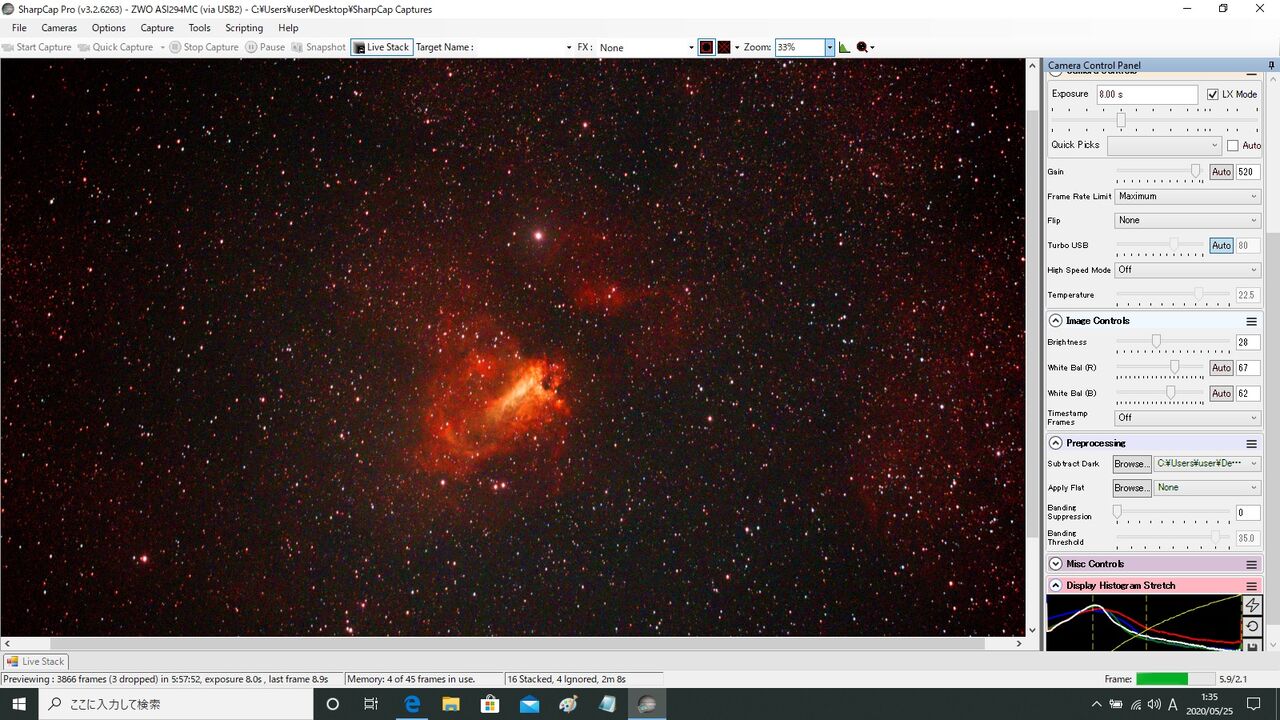Image resolution: width=1280 pixels, height=720 pixels.
Task: Open File Explorer from the taskbar
Action: (450, 704)
